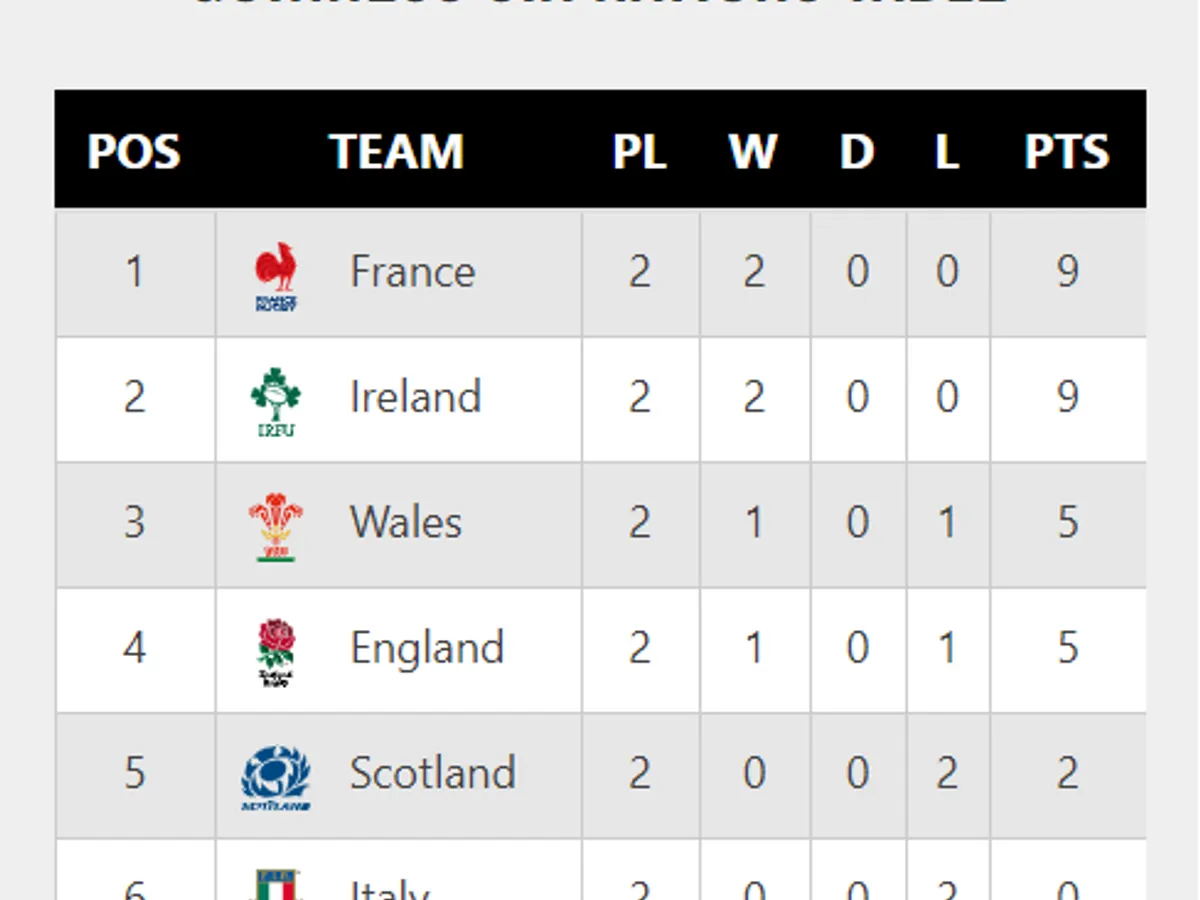The width and height of the screenshot is (1200, 900).
Task: Click the L column header
Action: click(947, 152)
